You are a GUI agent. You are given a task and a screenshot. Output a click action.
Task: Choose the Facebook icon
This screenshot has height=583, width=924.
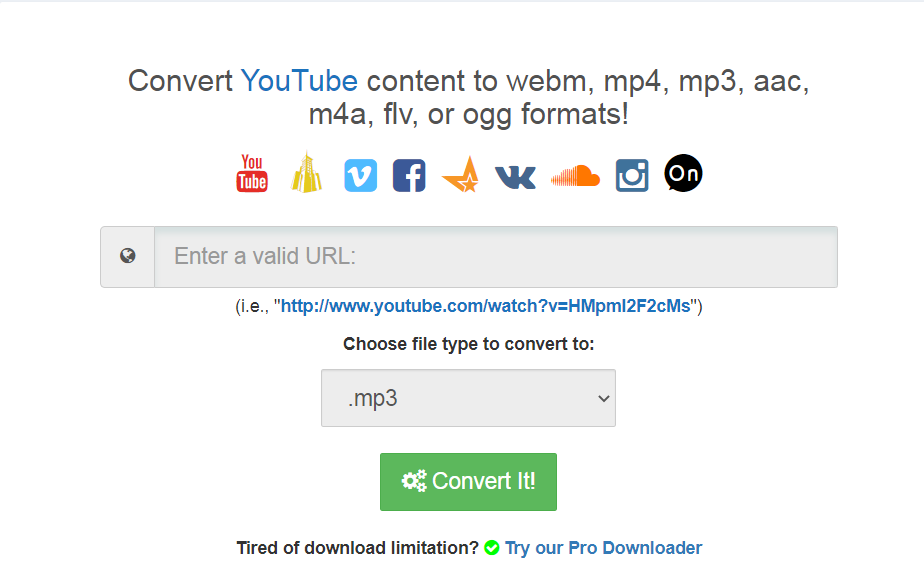pos(409,175)
